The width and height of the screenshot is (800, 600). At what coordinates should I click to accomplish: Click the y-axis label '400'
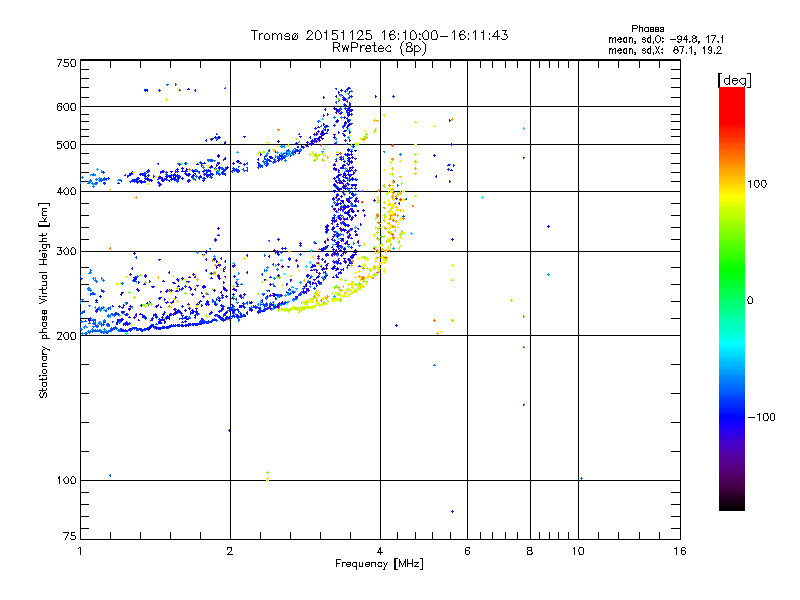click(x=67, y=192)
